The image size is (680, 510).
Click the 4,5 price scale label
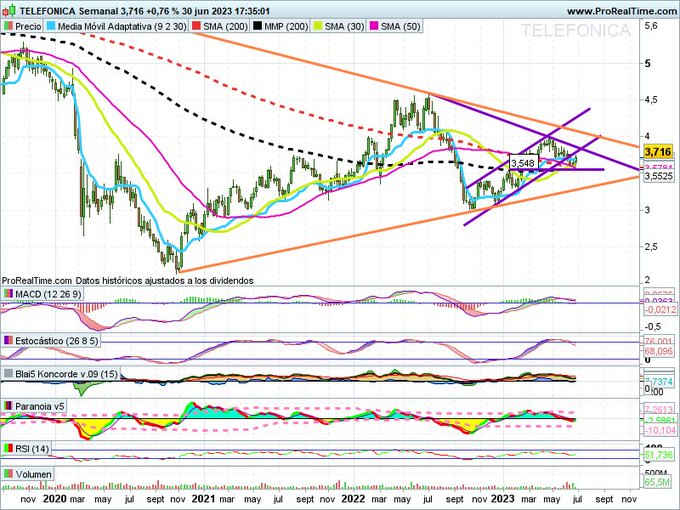point(653,100)
